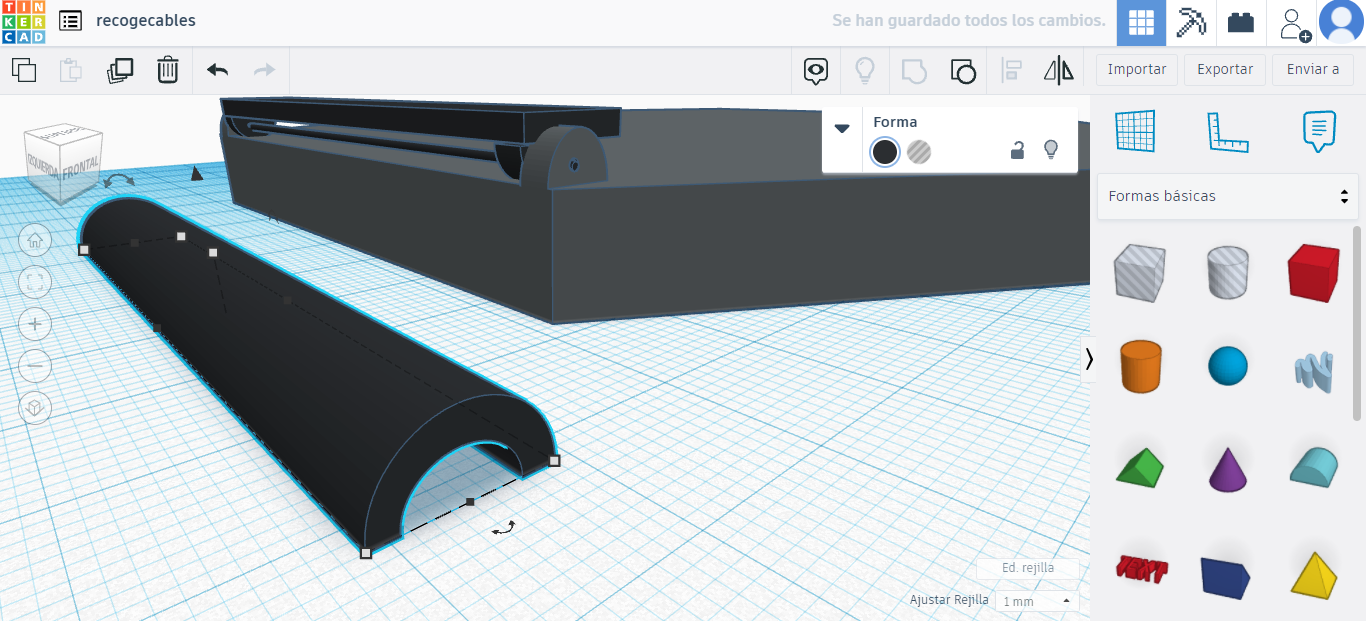1366x621 pixels.
Task: Pick the striped hole box shape
Action: click(x=1139, y=272)
